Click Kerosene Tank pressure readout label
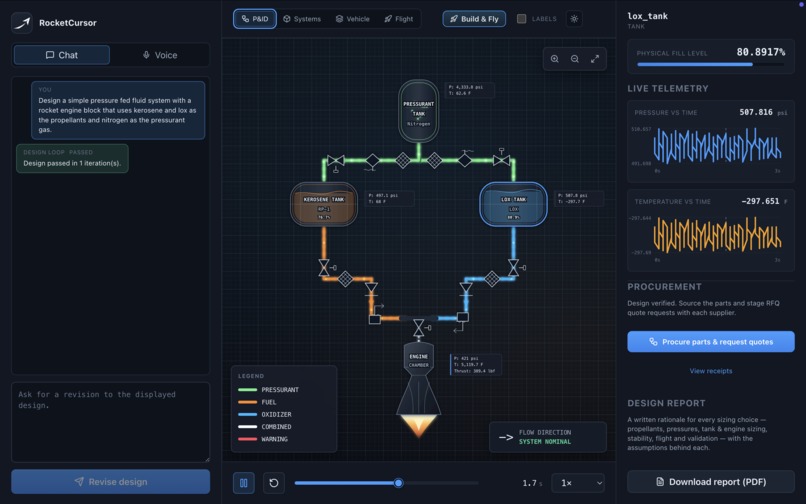This screenshot has width=806, height=504. (391, 199)
